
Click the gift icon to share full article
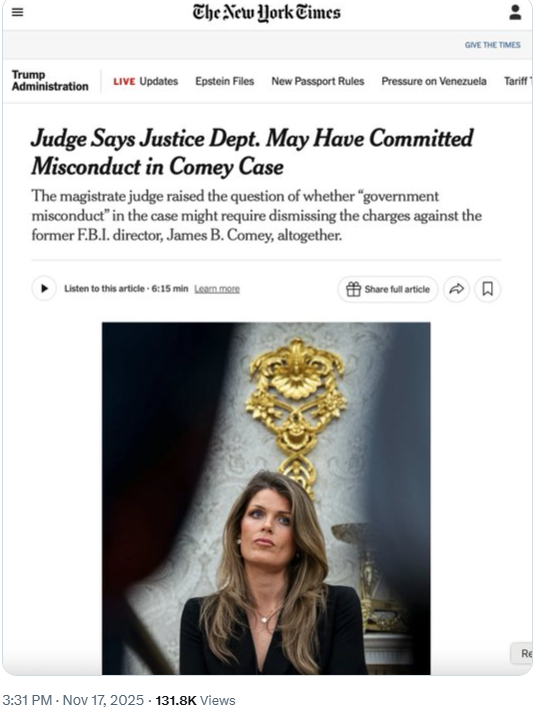coord(353,289)
